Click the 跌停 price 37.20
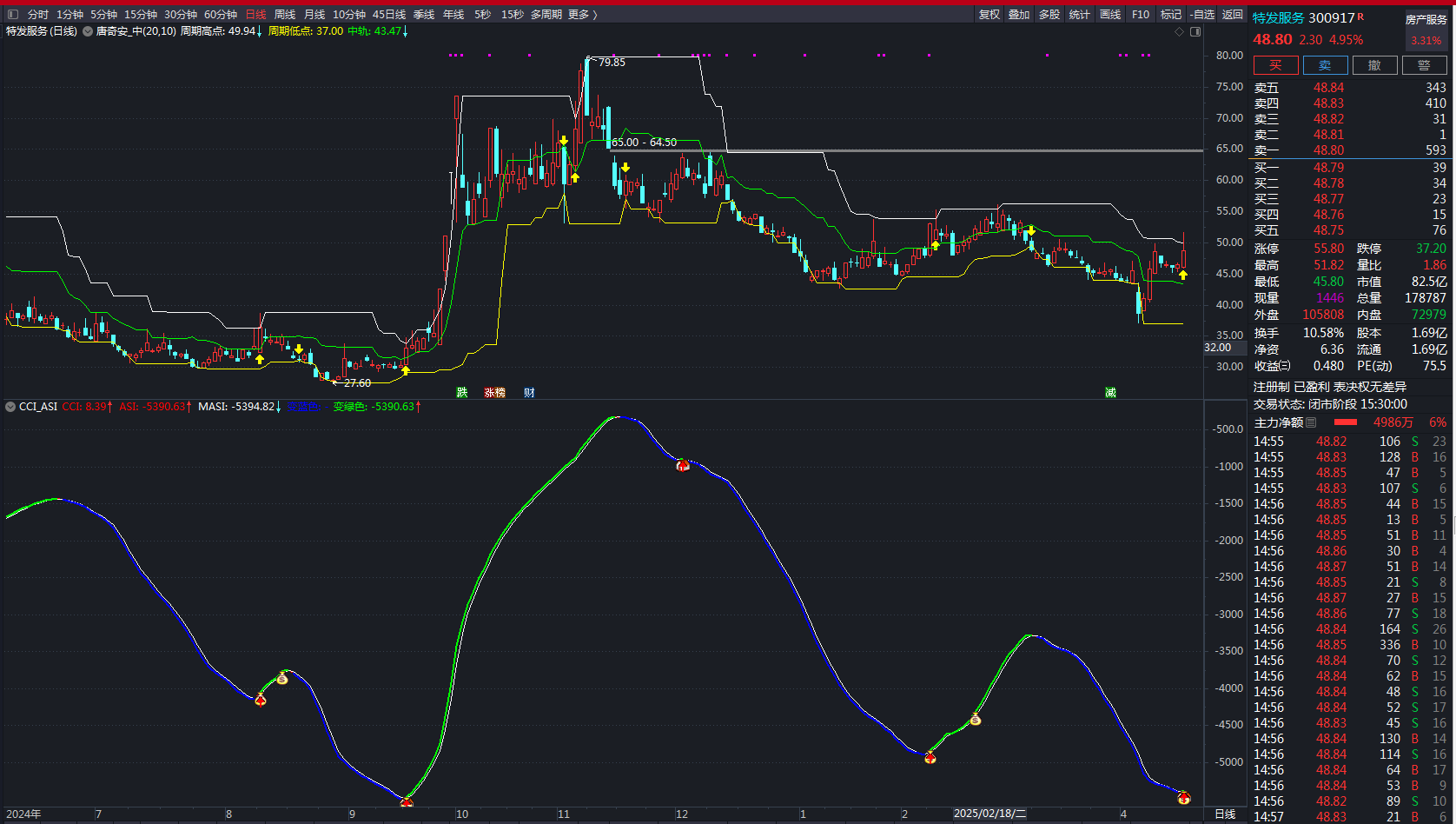 click(x=1431, y=249)
